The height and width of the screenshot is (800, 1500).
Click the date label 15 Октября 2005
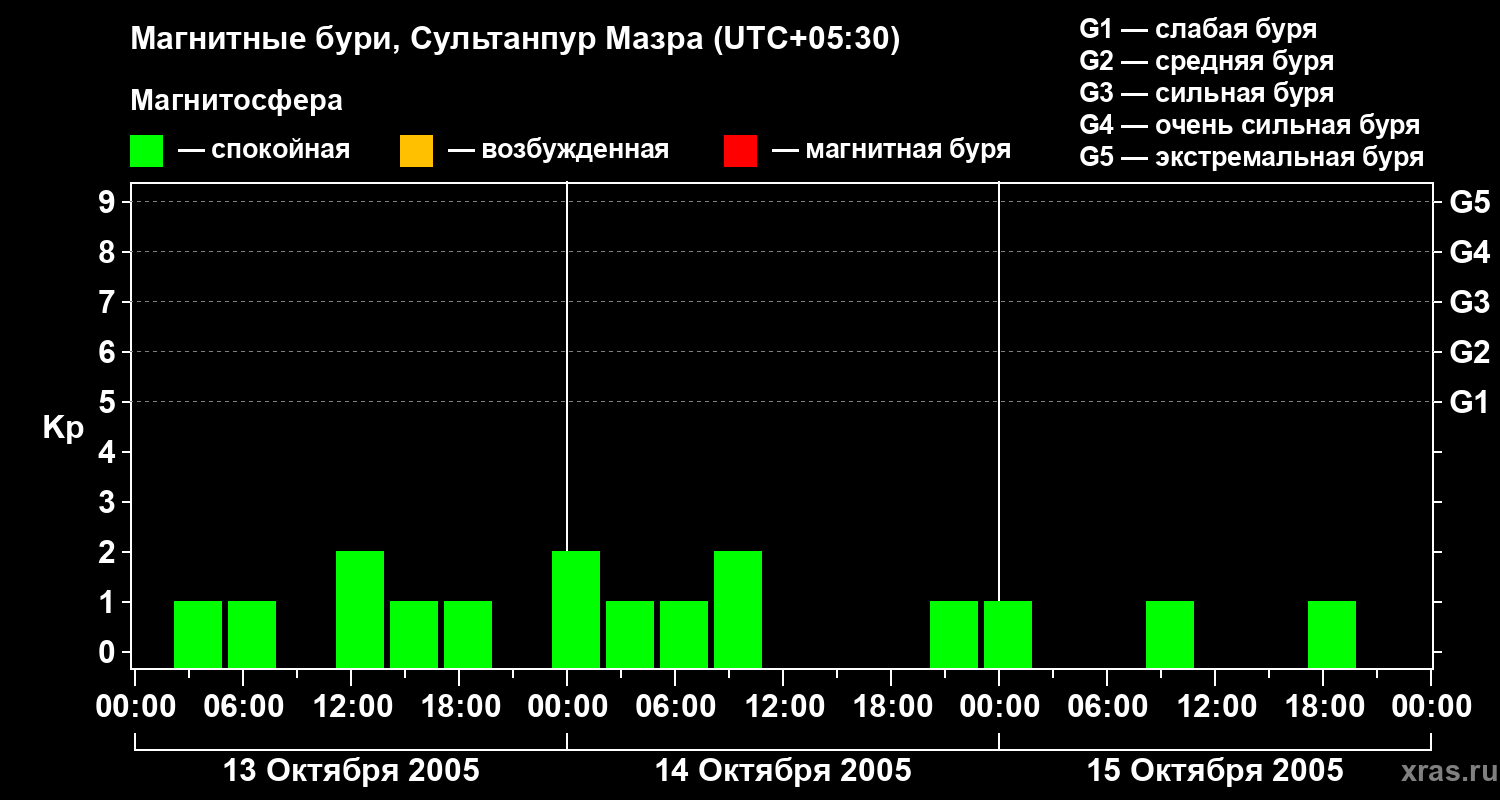point(1215,771)
